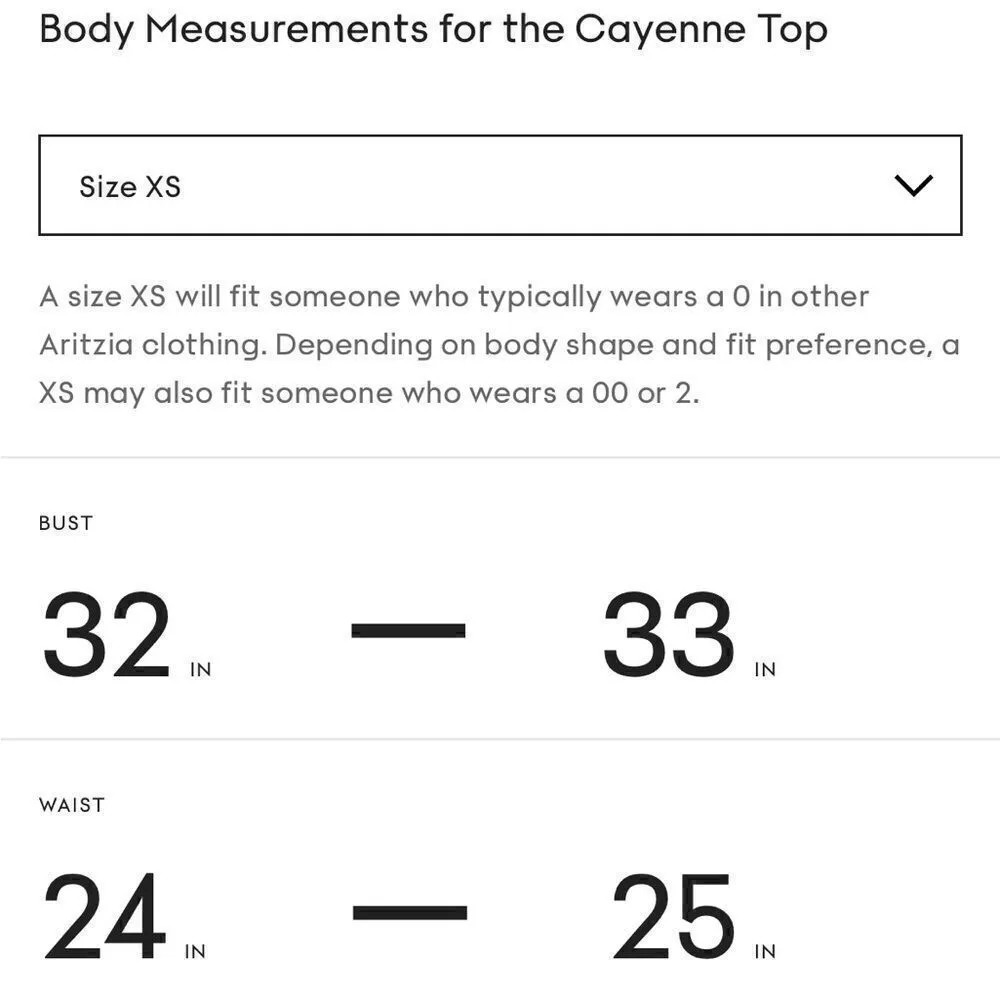Click the IN unit next to 32
The height and width of the screenshot is (1000, 1000).
200,670
